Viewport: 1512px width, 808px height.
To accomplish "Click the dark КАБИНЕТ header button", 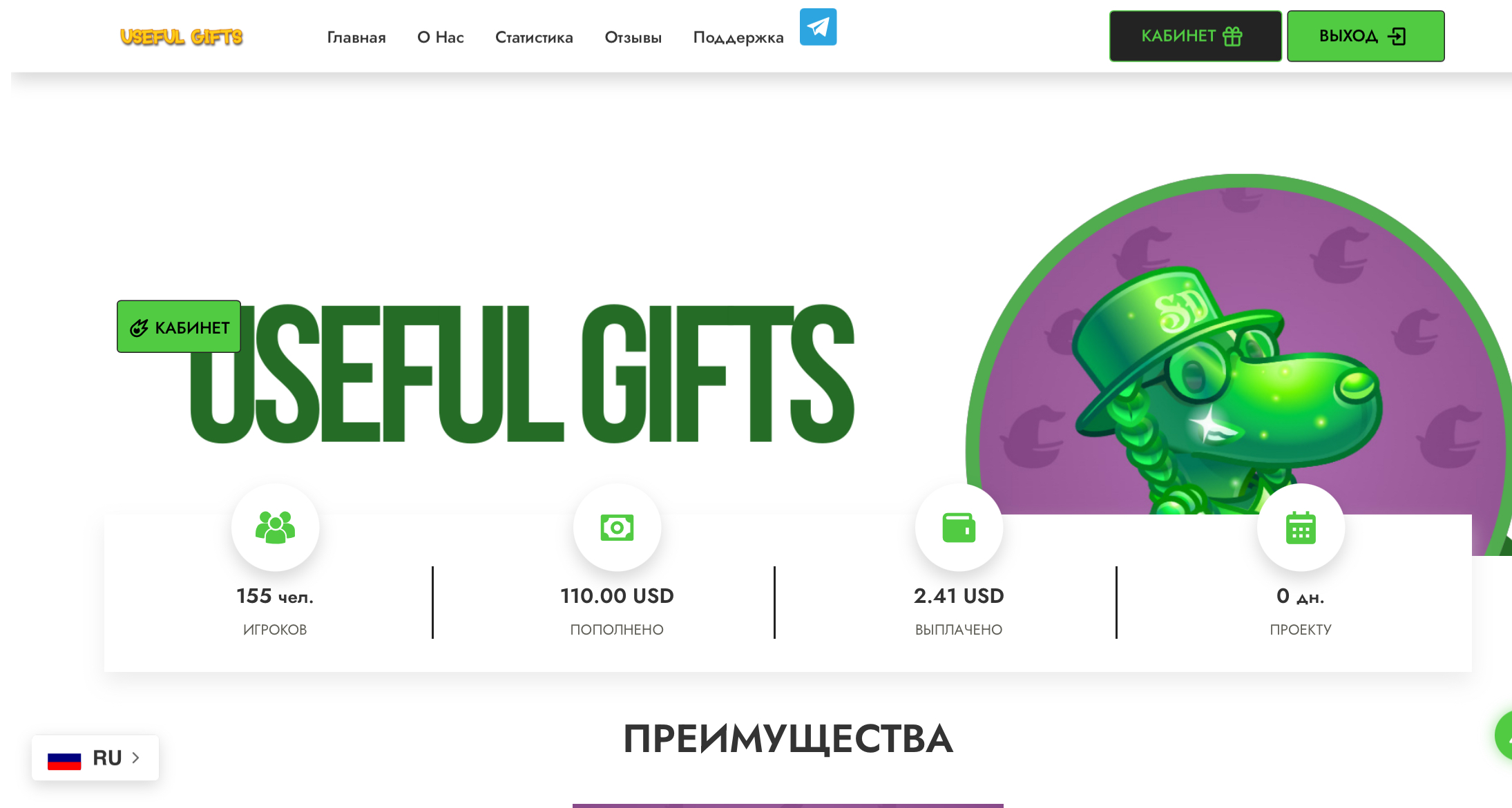I will tap(1195, 36).
